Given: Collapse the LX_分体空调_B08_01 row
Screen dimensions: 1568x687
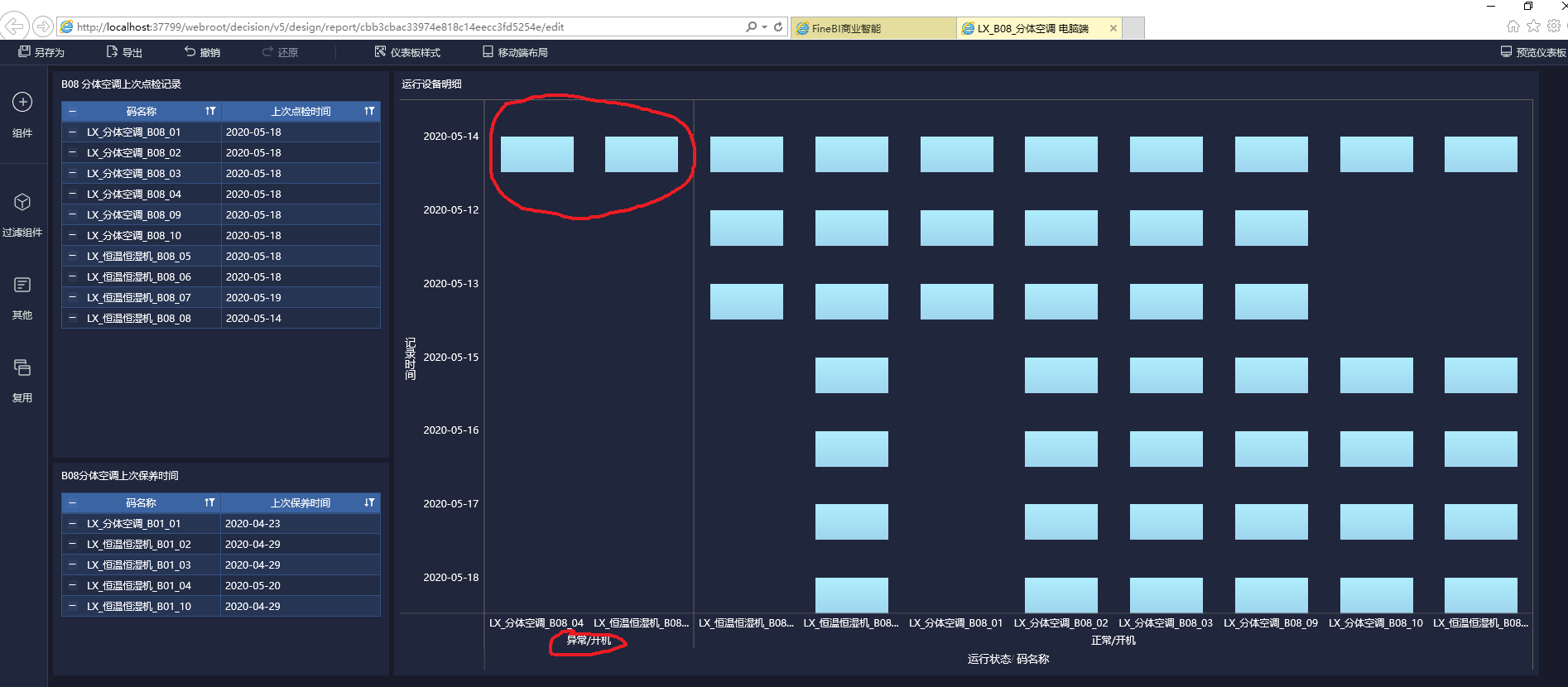Looking at the screenshot, I should coord(72,132).
